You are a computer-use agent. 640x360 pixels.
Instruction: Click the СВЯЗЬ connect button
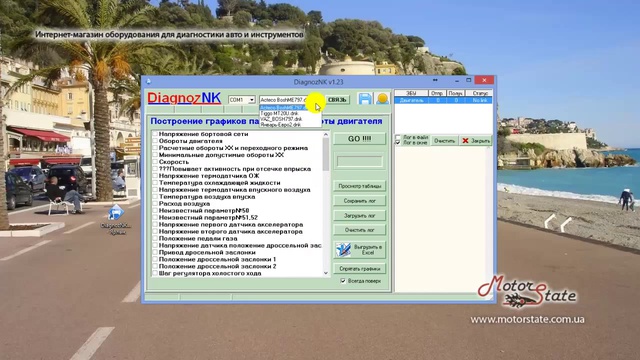(337, 100)
